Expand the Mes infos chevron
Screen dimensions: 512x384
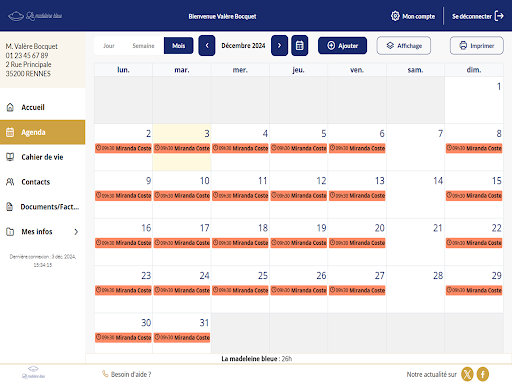coord(76,232)
